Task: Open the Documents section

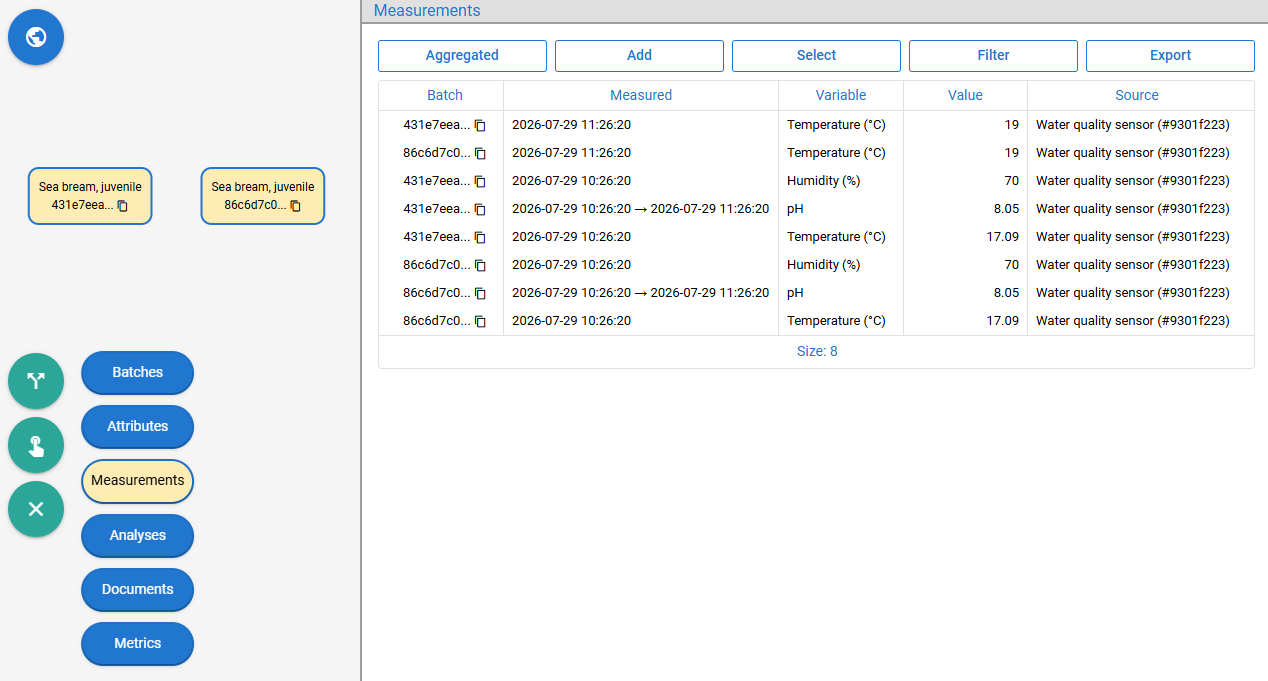Action: (137, 589)
